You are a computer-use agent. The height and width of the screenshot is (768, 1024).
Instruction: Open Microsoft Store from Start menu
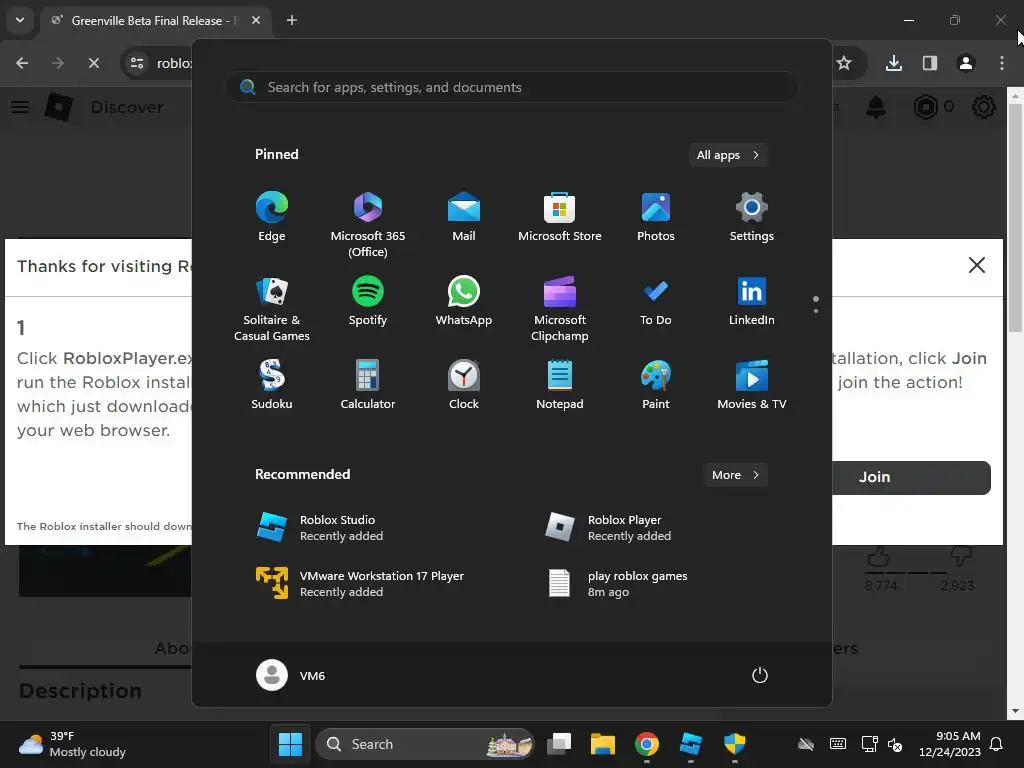click(x=560, y=217)
